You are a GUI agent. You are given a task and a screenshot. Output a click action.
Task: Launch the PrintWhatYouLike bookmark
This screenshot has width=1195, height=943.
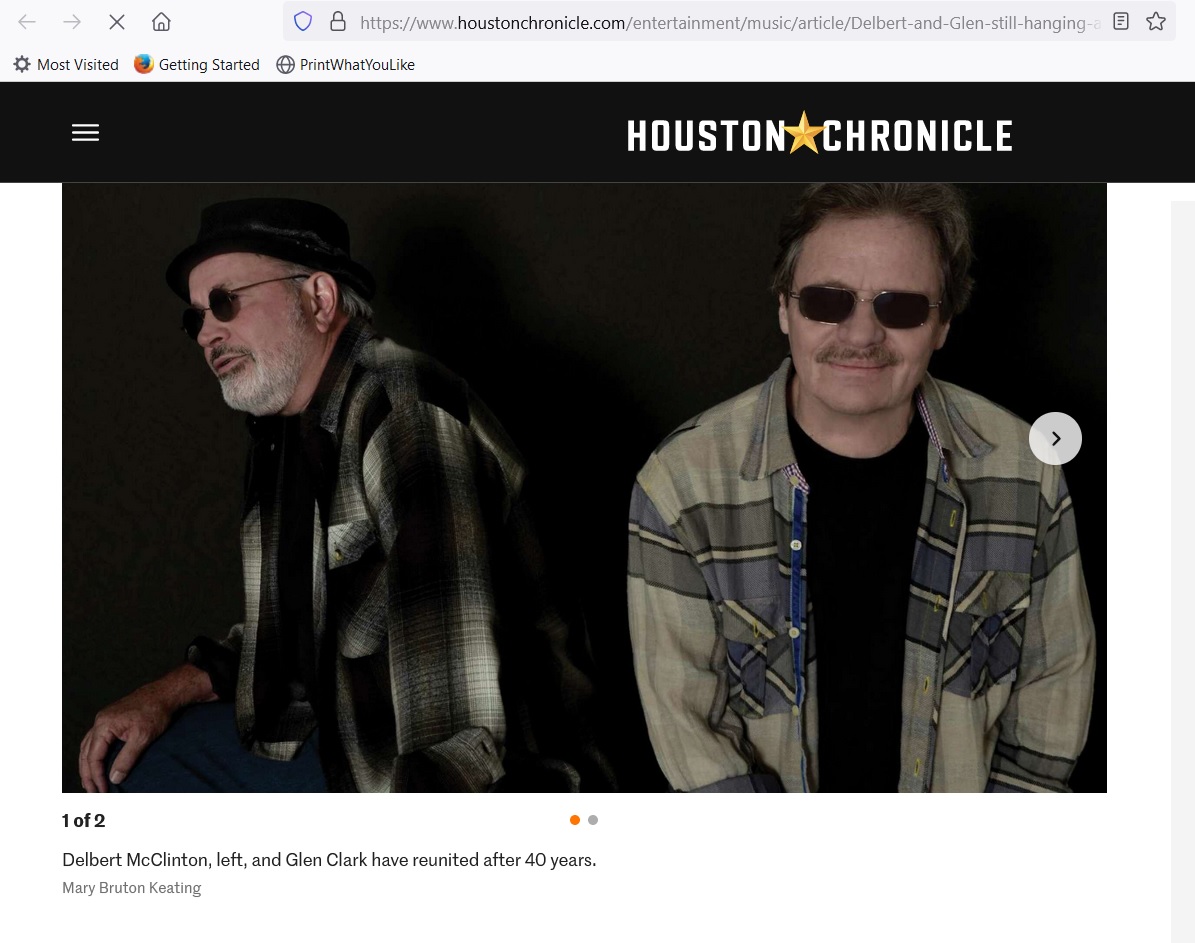point(345,65)
